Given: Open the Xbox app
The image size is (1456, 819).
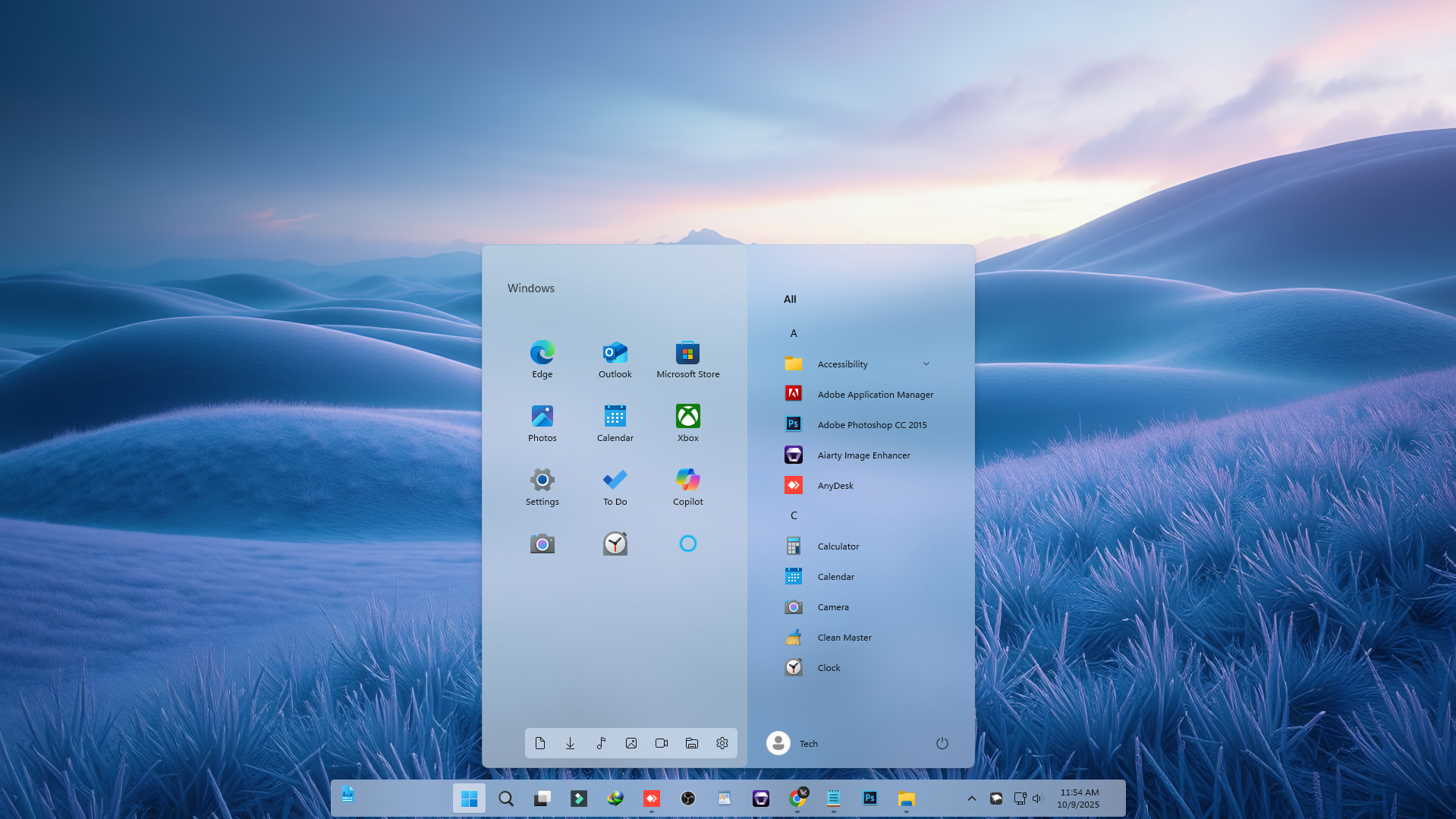Looking at the screenshot, I should click(687, 422).
